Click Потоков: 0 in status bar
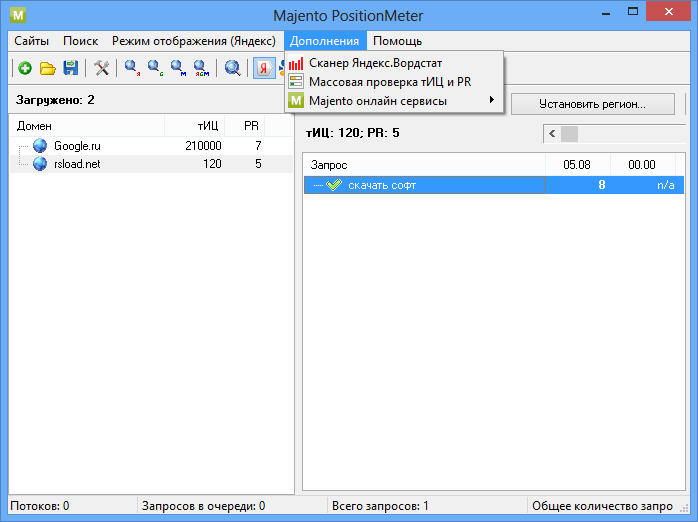The height and width of the screenshot is (522, 698). 40,506
